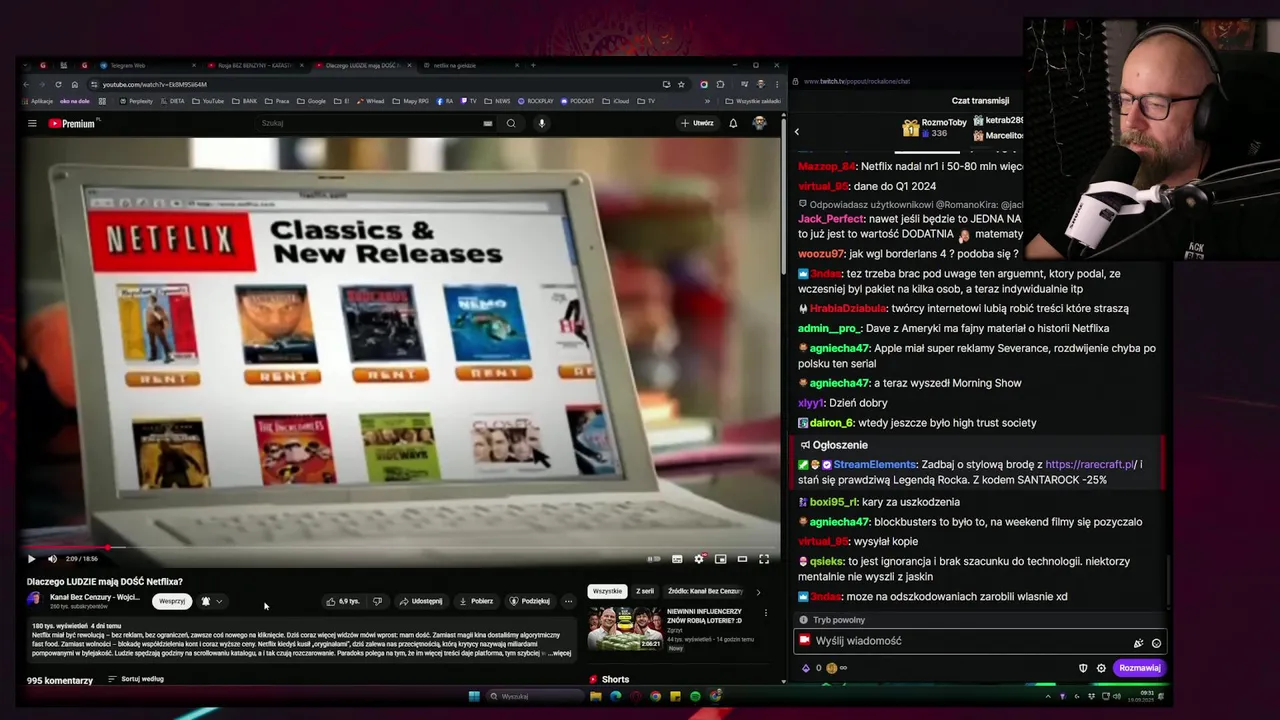Open the three-dot more actions under video

click(x=568, y=601)
